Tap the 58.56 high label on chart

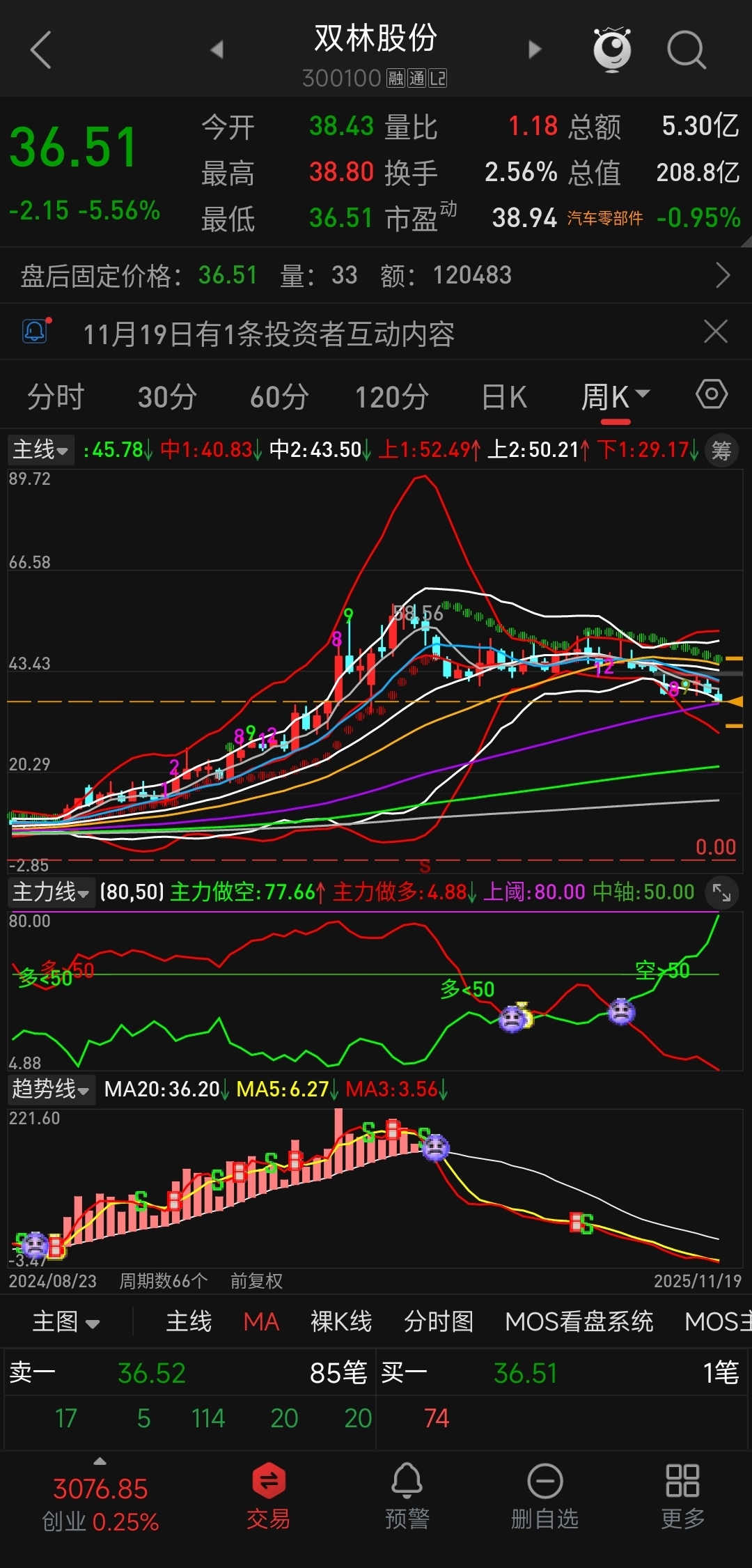point(418,613)
